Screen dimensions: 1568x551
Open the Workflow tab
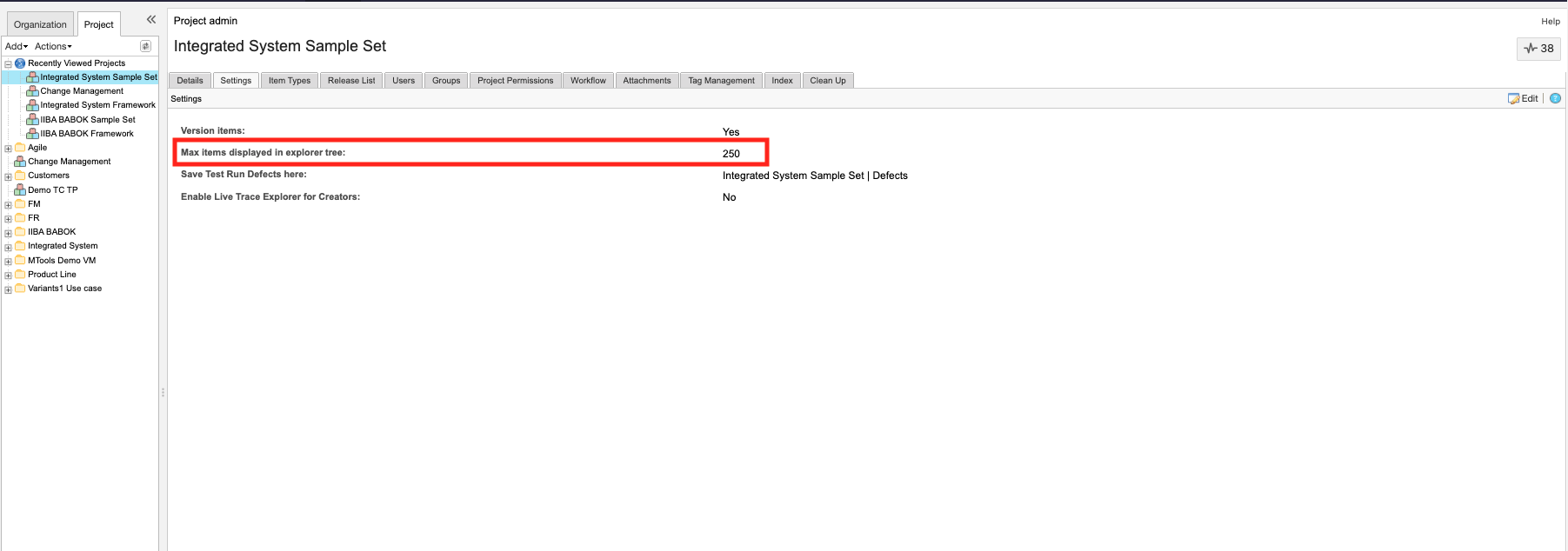(588, 80)
